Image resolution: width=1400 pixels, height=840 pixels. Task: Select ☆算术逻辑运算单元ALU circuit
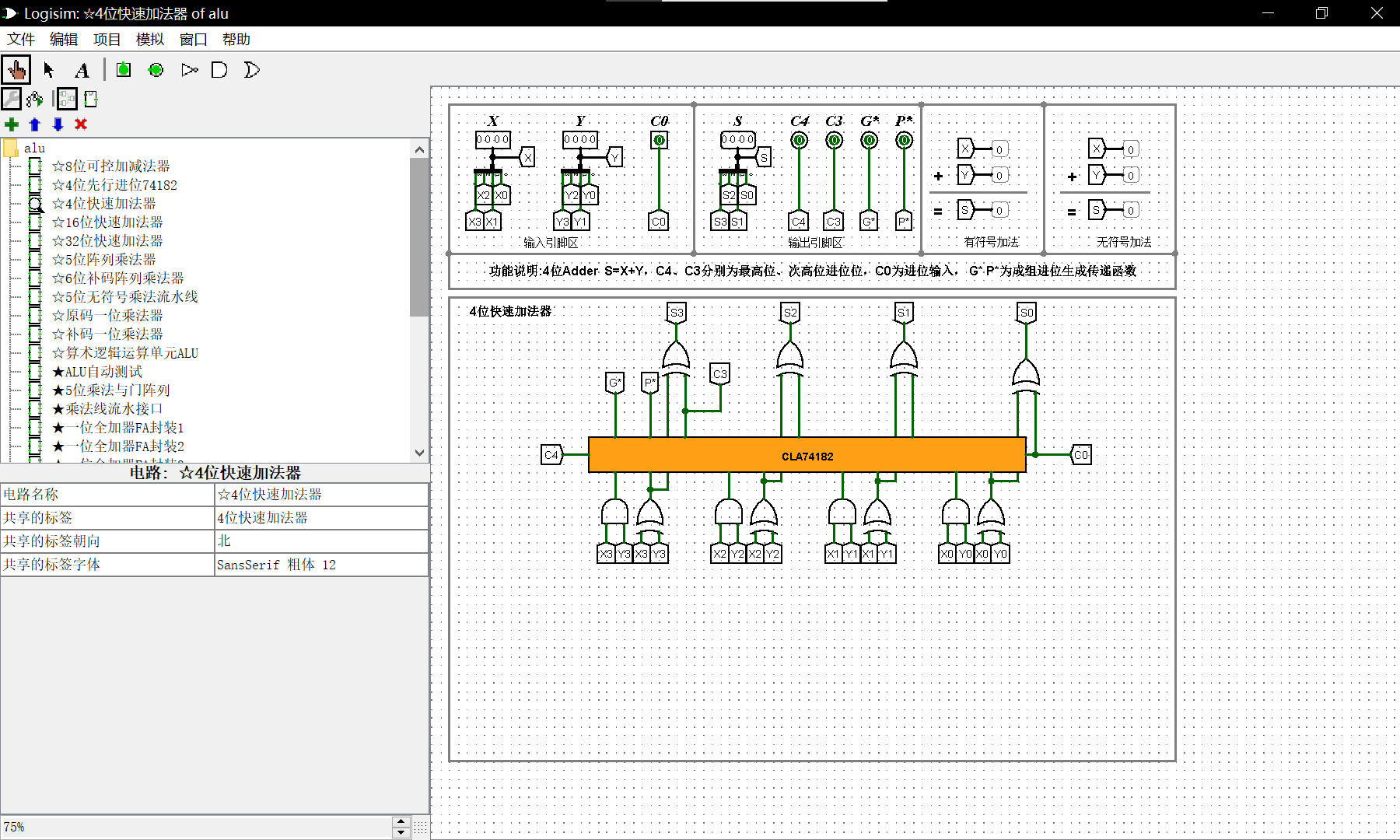[124, 352]
